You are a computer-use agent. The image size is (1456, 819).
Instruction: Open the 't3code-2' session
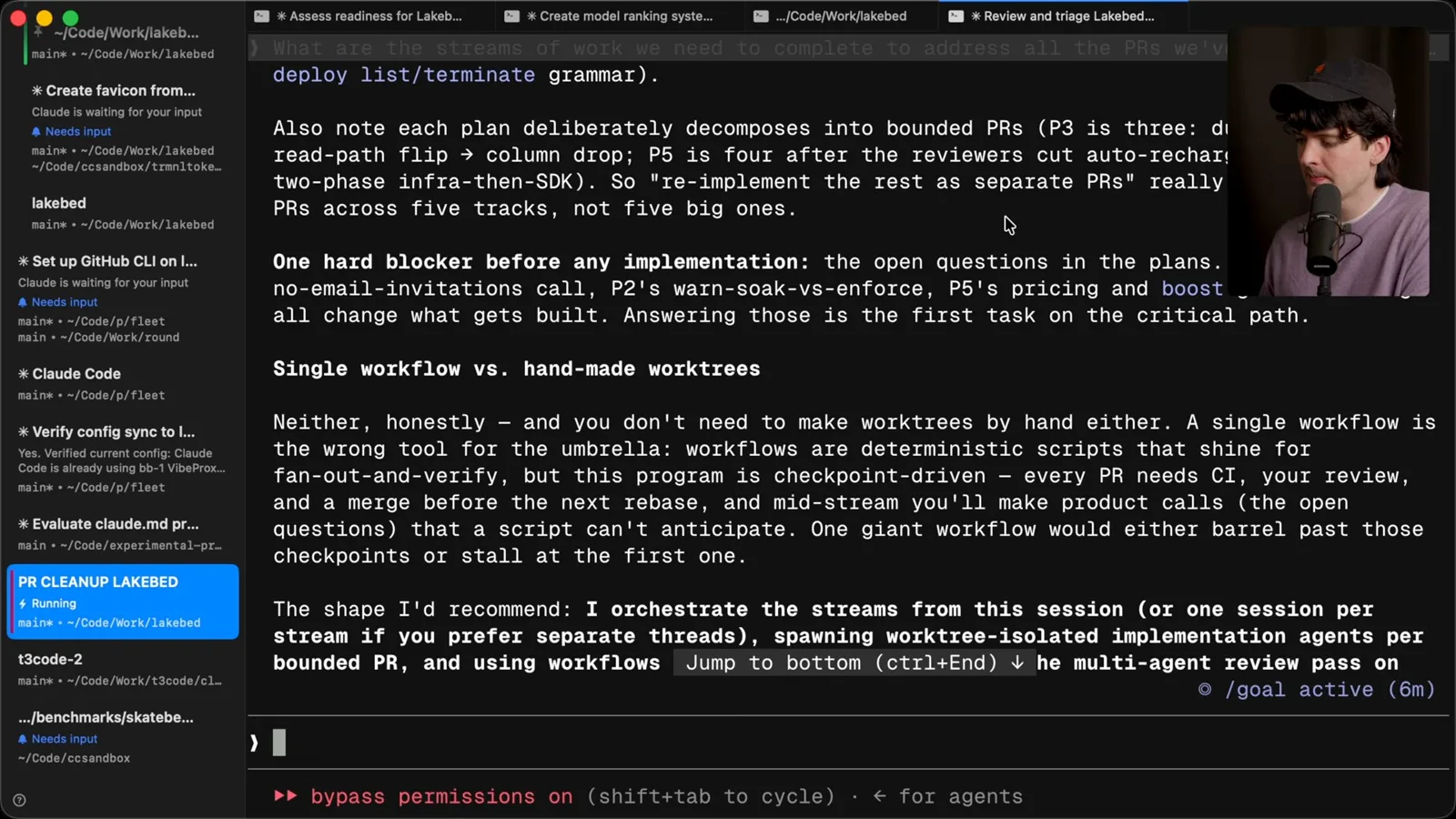(123, 669)
